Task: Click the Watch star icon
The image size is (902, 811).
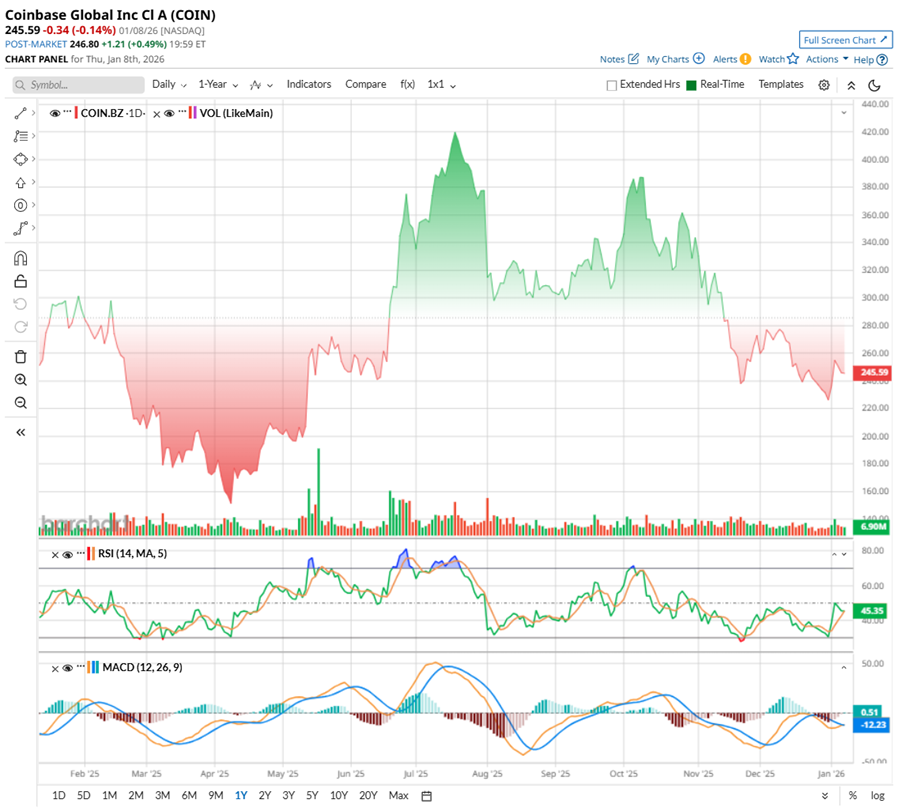Action: pyautogui.click(x=793, y=58)
